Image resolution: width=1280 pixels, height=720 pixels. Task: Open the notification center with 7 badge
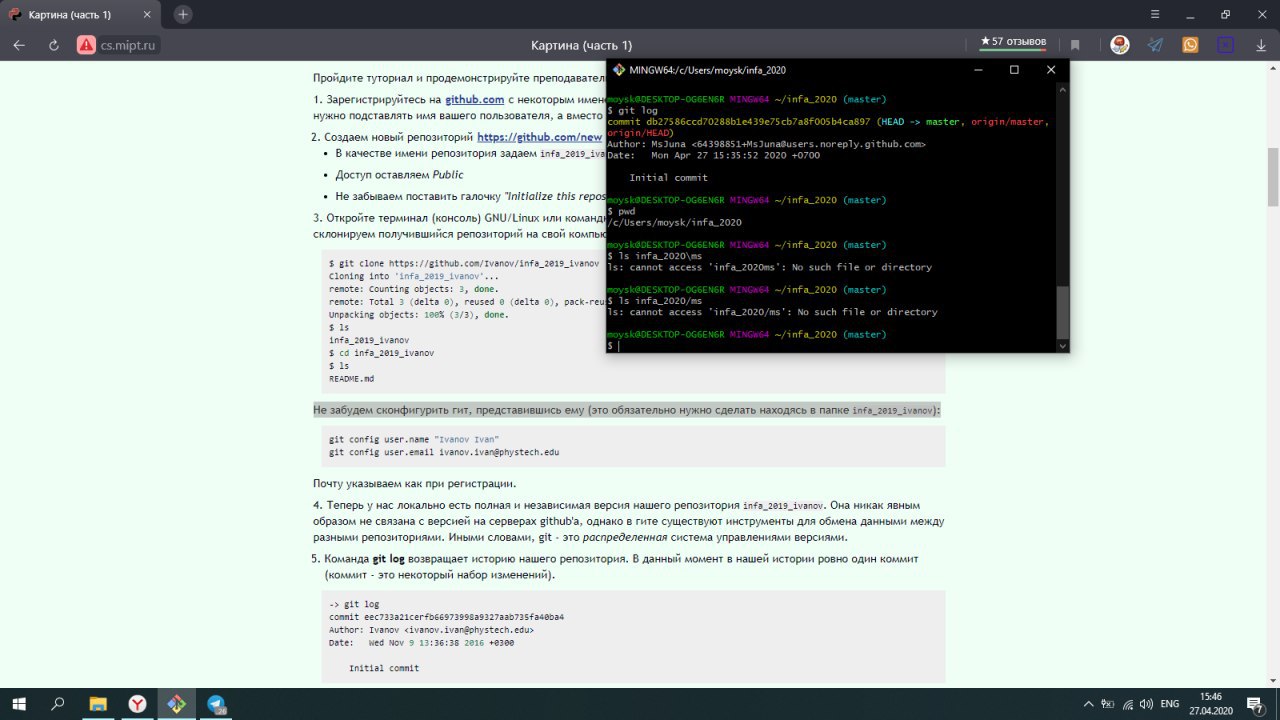1258,704
